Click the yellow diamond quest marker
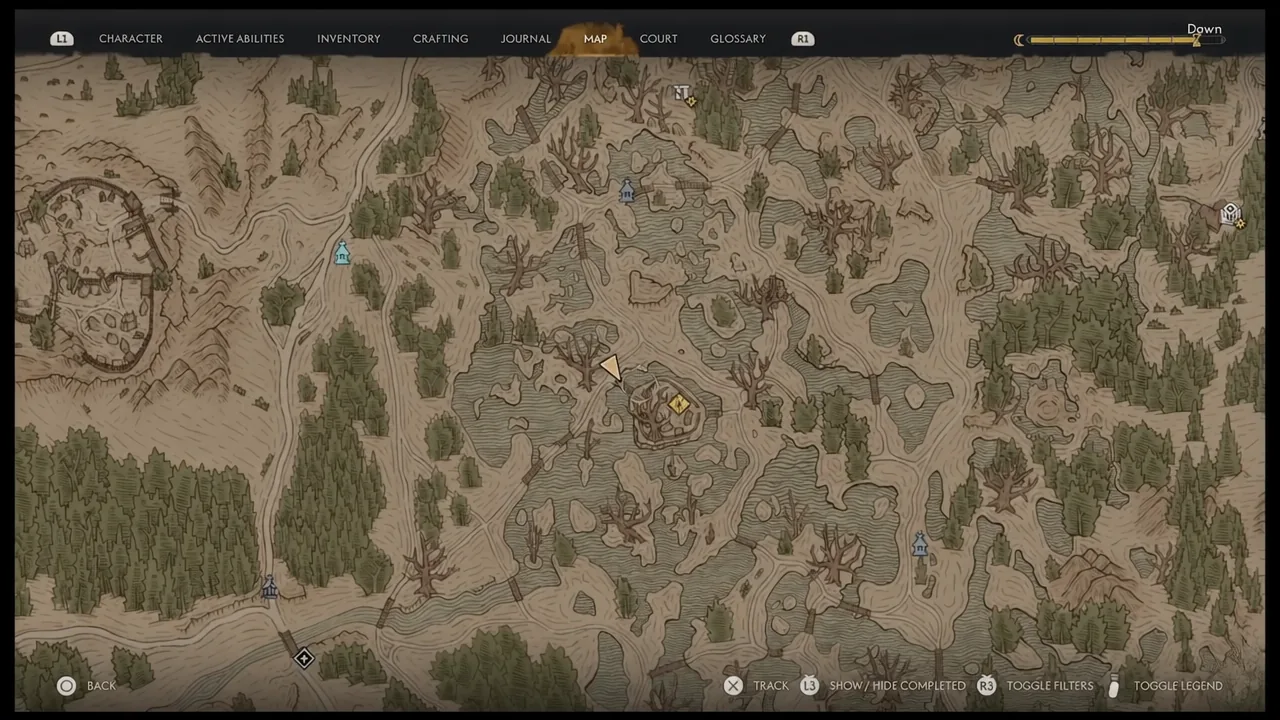The image size is (1280, 720). click(679, 404)
